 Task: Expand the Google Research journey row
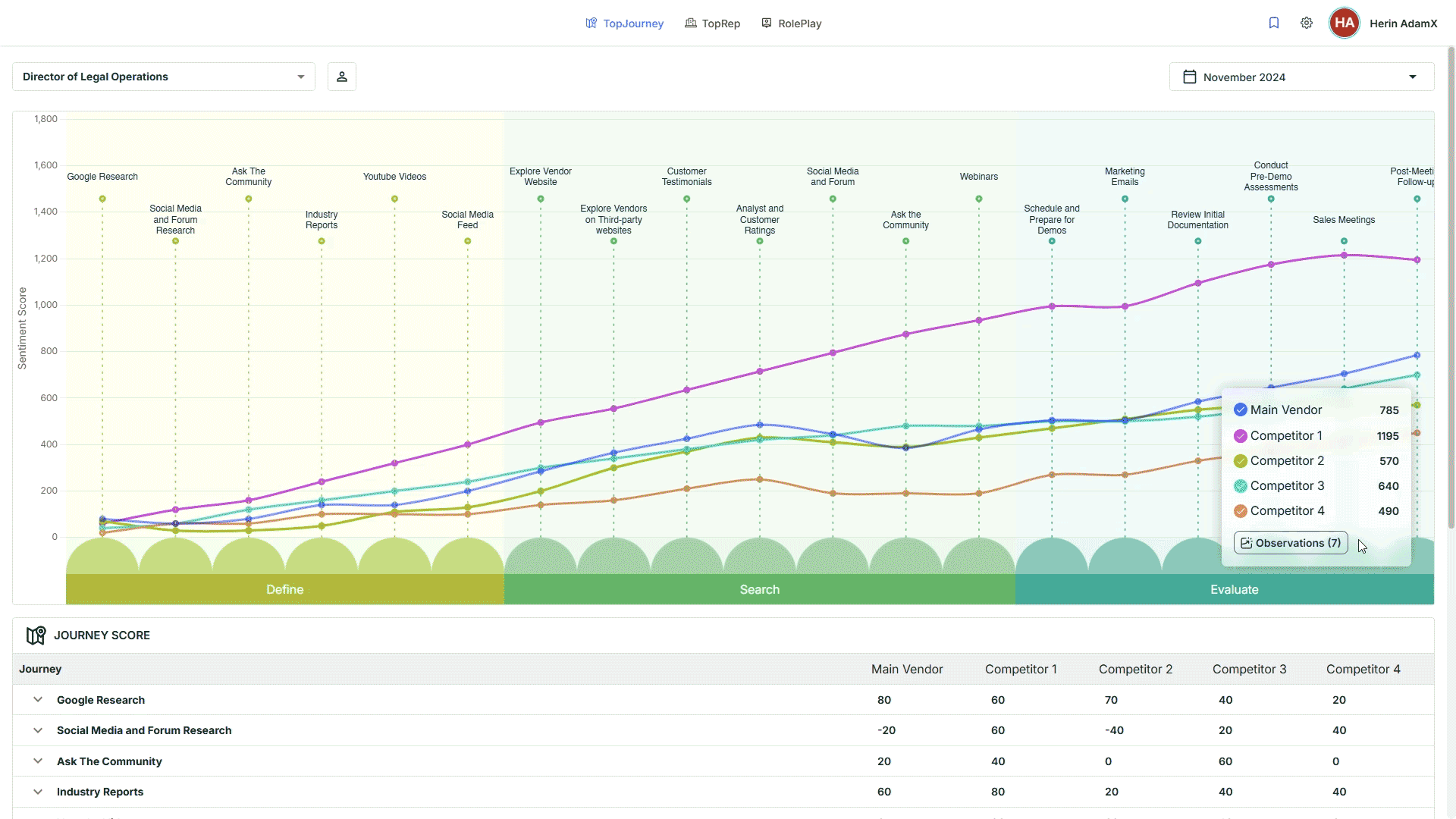(38, 700)
